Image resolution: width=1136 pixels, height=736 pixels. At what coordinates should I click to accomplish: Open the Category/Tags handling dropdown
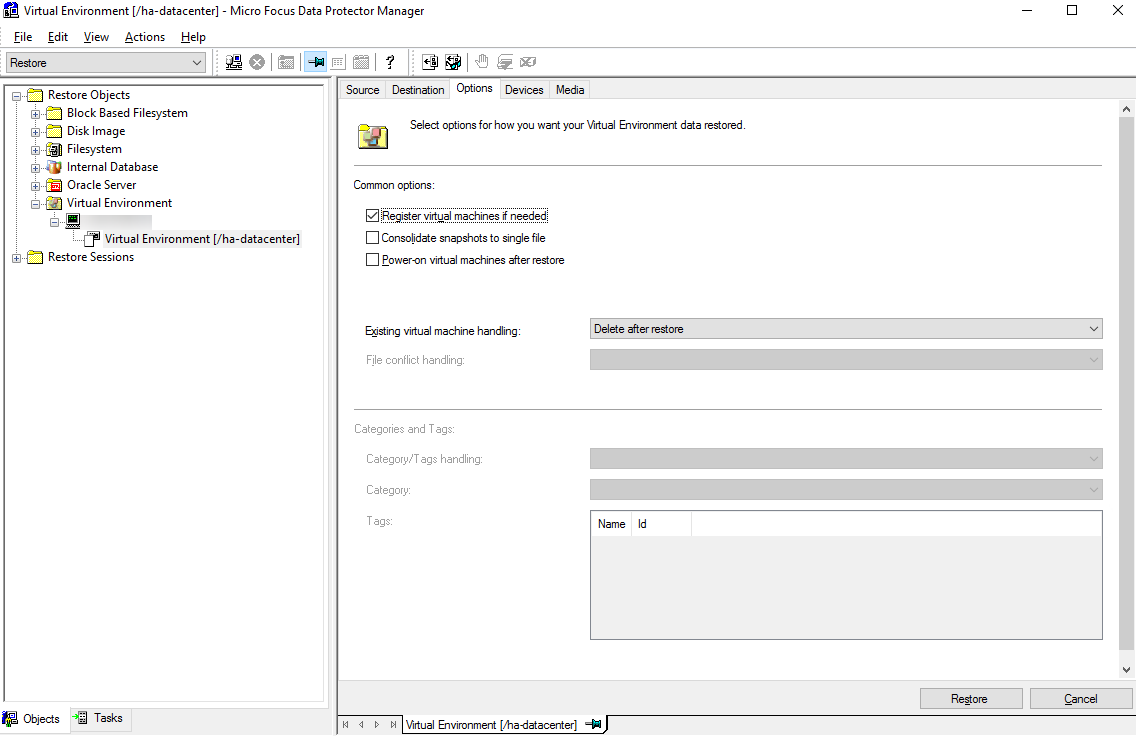846,459
